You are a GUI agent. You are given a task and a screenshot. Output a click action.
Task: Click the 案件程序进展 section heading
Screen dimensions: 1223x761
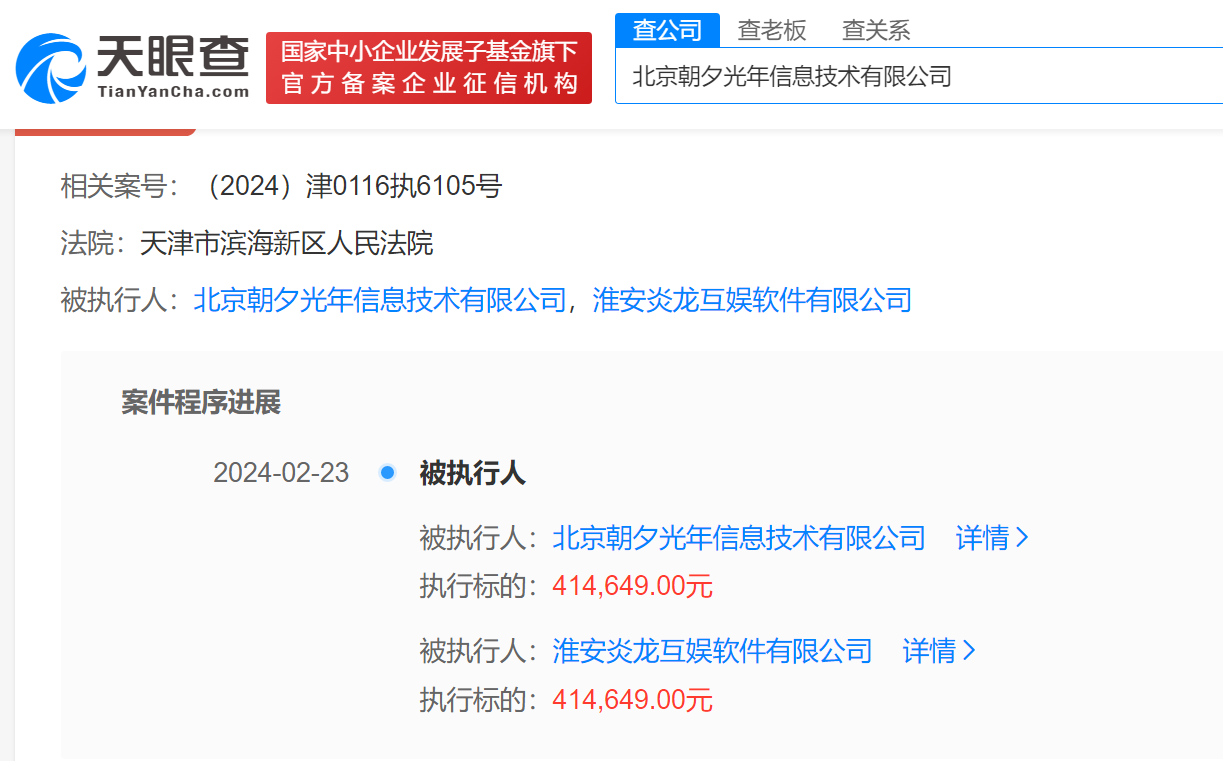[x=201, y=403]
